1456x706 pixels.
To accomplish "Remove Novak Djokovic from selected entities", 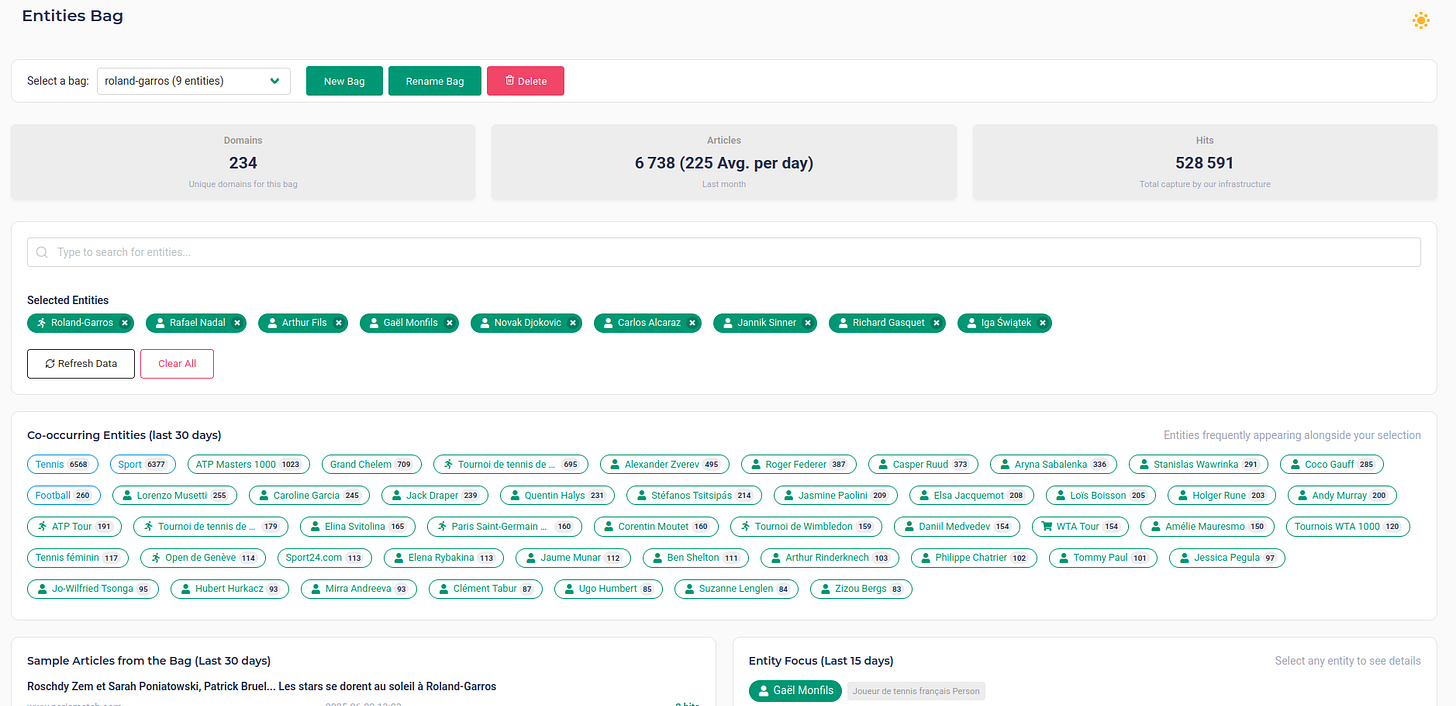I will tap(573, 323).
